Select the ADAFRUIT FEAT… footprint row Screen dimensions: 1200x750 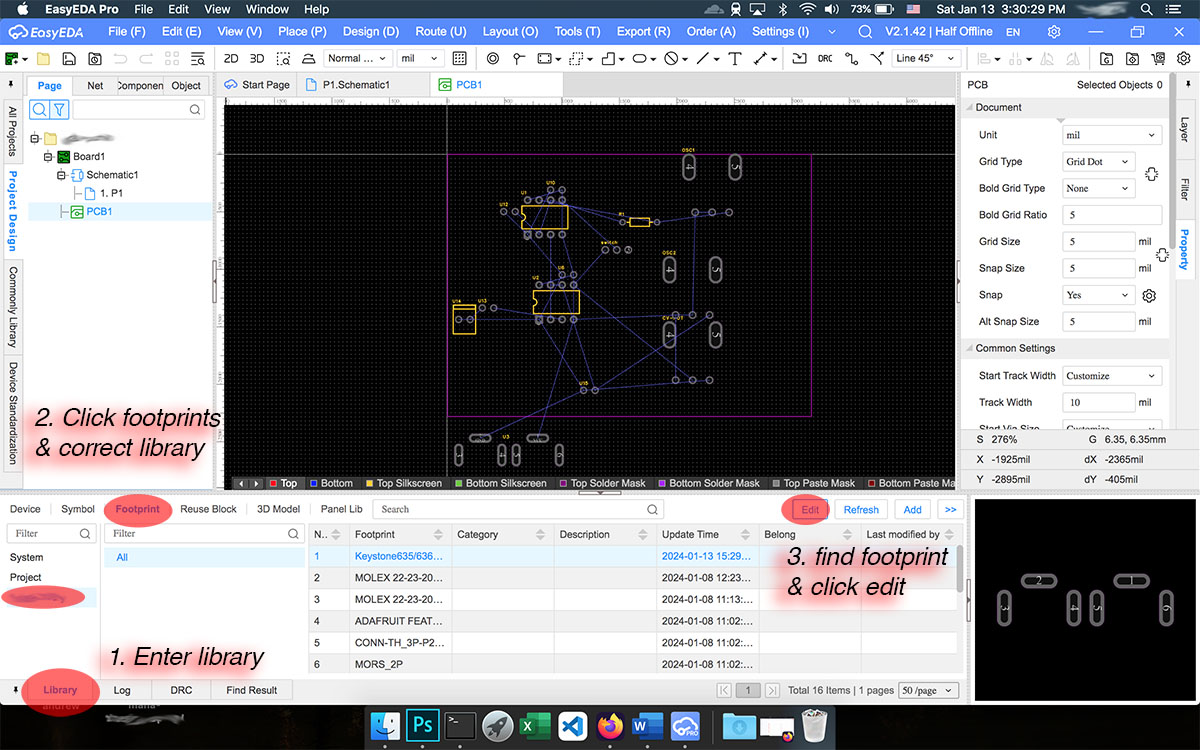pyautogui.click(x=634, y=621)
